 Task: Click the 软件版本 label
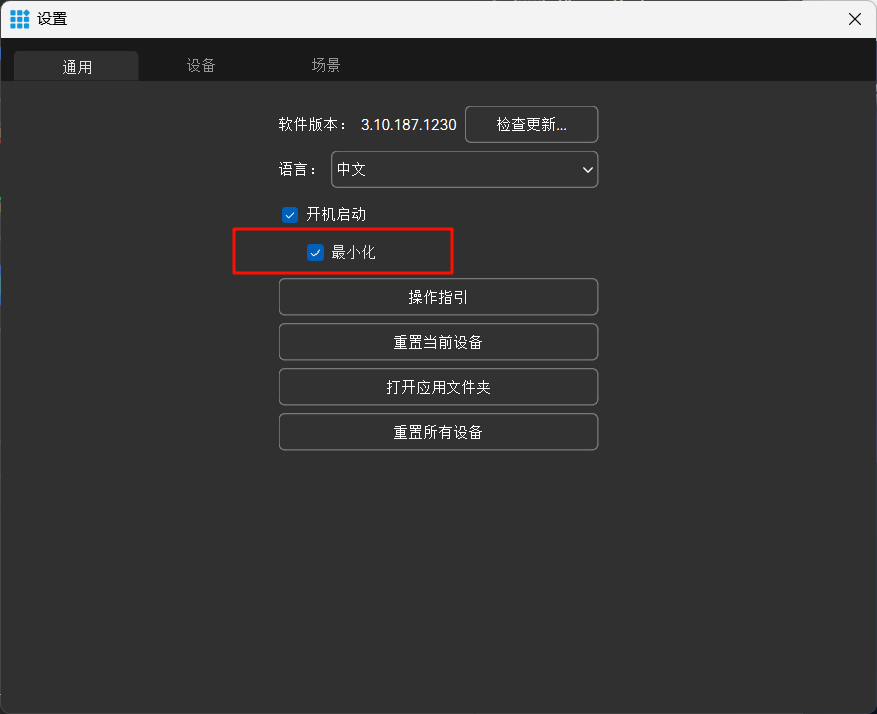[x=312, y=124]
